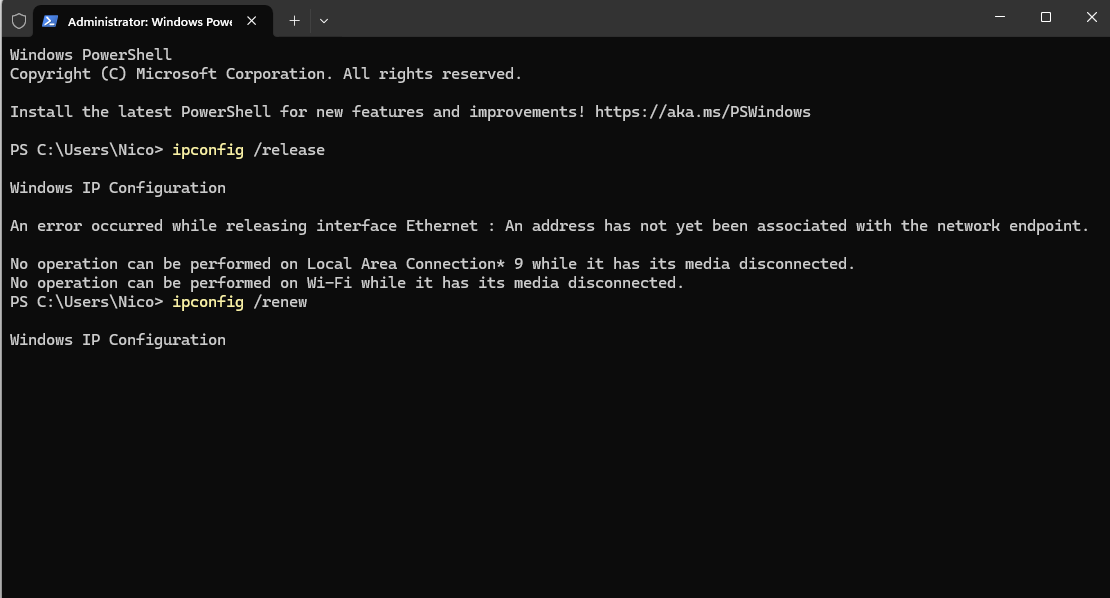Open the new tab dropdown chevron
The image size is (1110, 598).
tap(323, 20)
